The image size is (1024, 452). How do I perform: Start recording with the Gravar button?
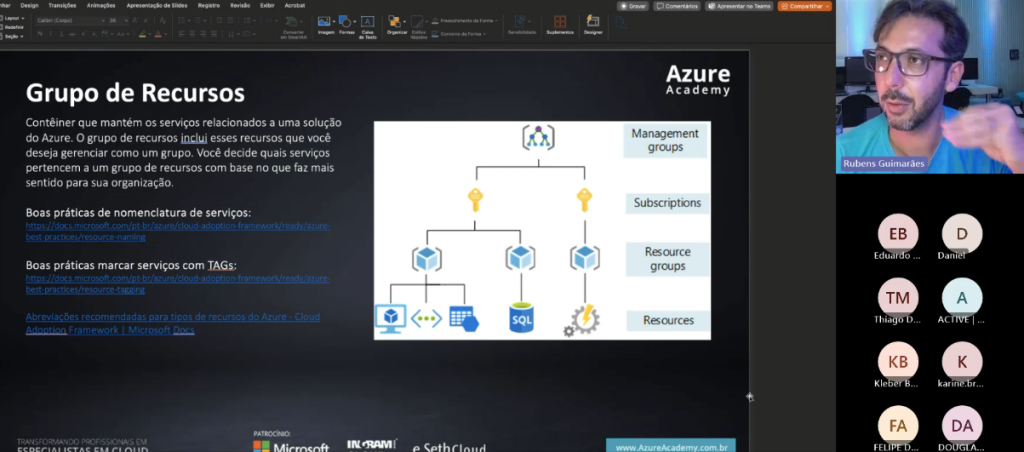tap(634, 5)
